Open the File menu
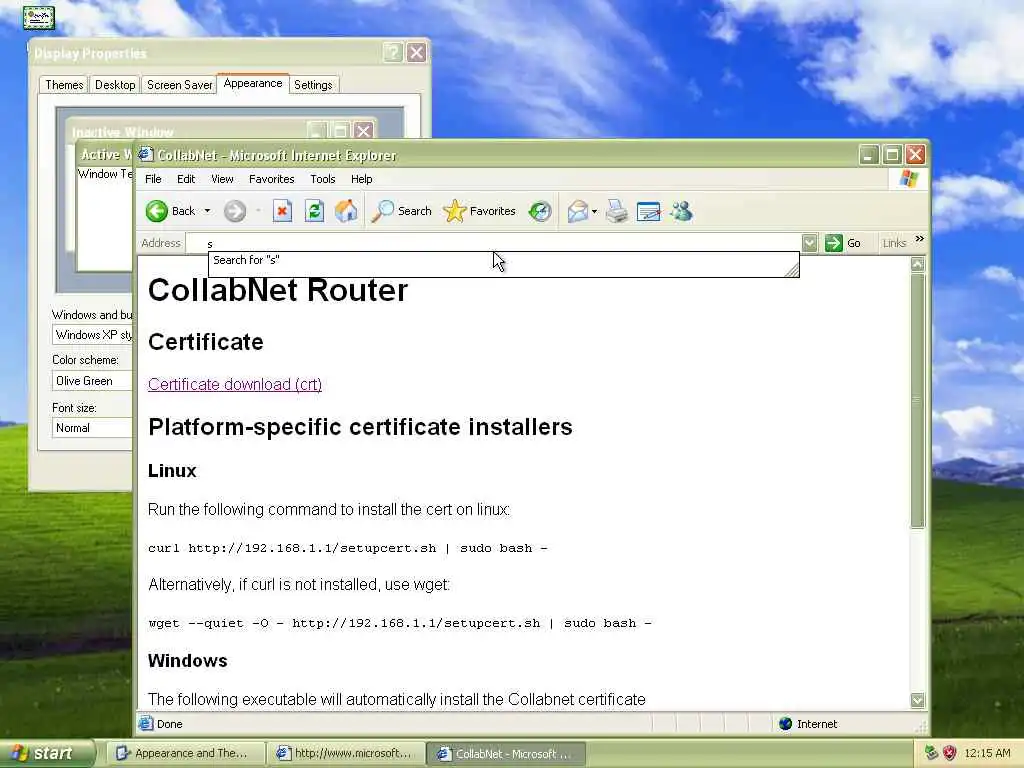The height and width of the screenshot is (768, 1024). [153, 179]
